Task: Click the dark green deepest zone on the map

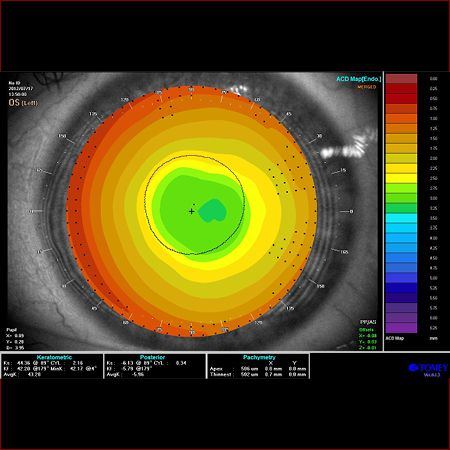Action: coord(213,211)
